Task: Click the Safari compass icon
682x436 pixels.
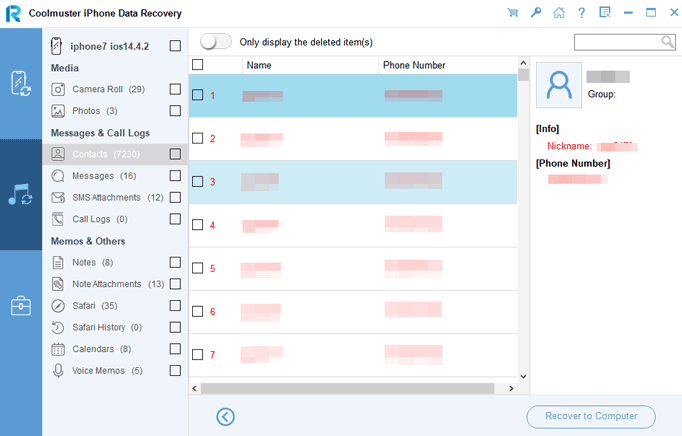Action: (x=58, y=306)
